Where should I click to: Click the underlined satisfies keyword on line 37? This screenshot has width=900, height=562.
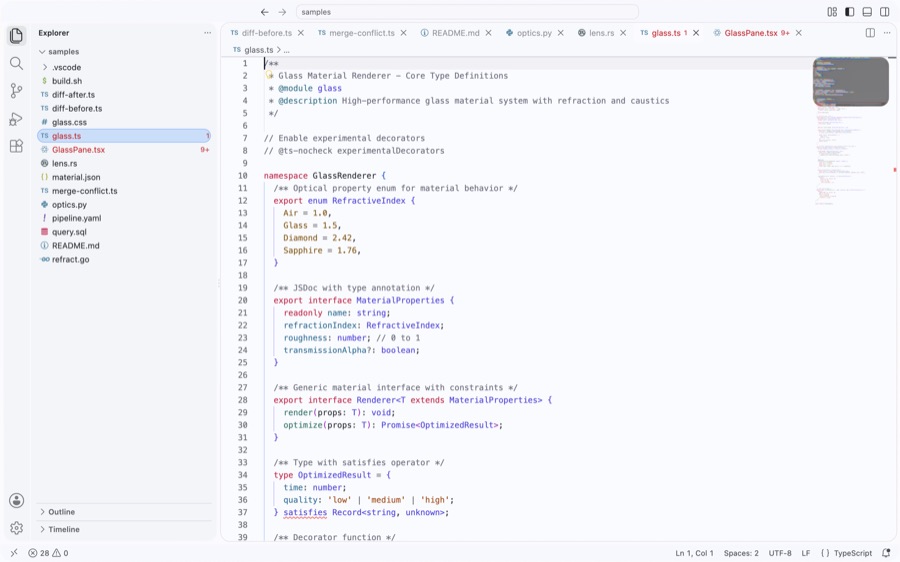[x=305, y=513]
